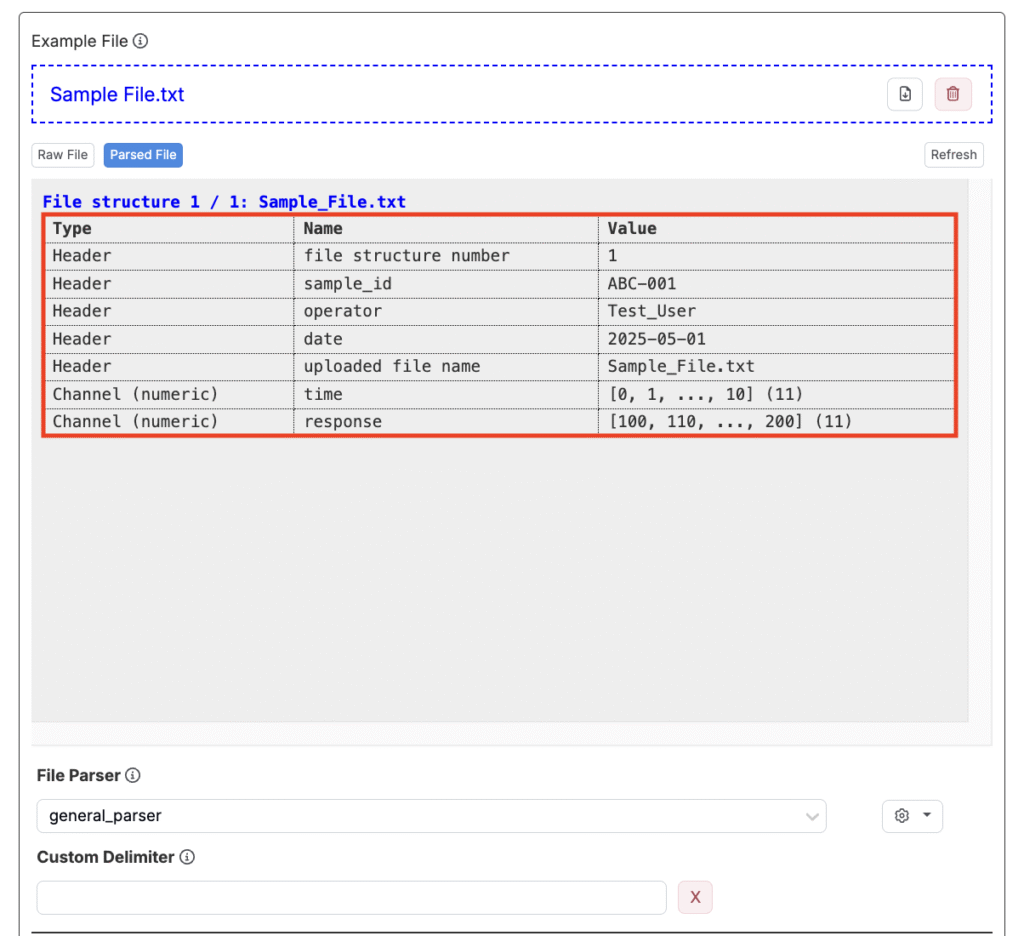Select the Parsed File tab
This screenshot has width=1024, height=936.
143,155
